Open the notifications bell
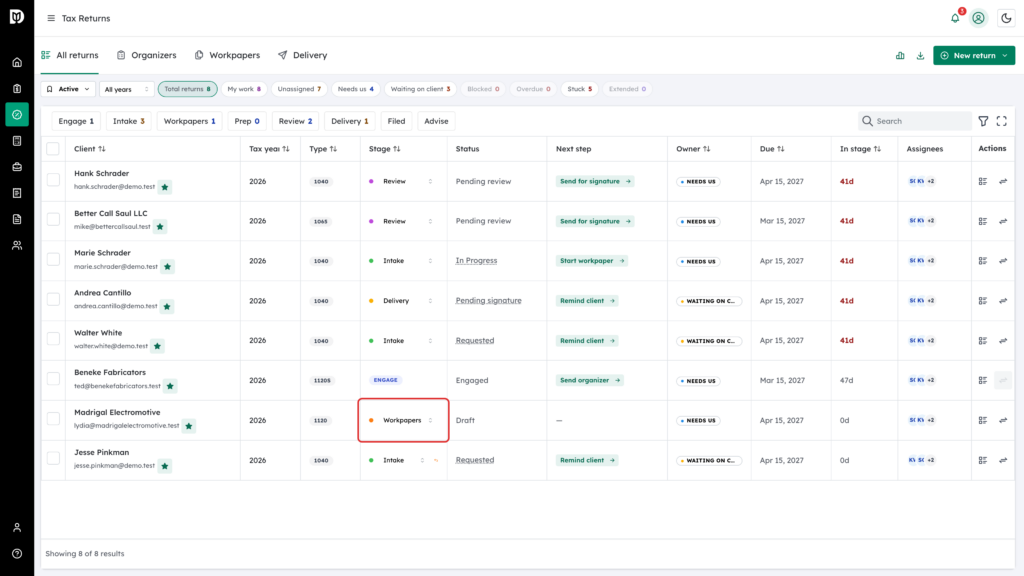Image resolution: width=1024 pixels, height=576 pixels. [955, 18]
